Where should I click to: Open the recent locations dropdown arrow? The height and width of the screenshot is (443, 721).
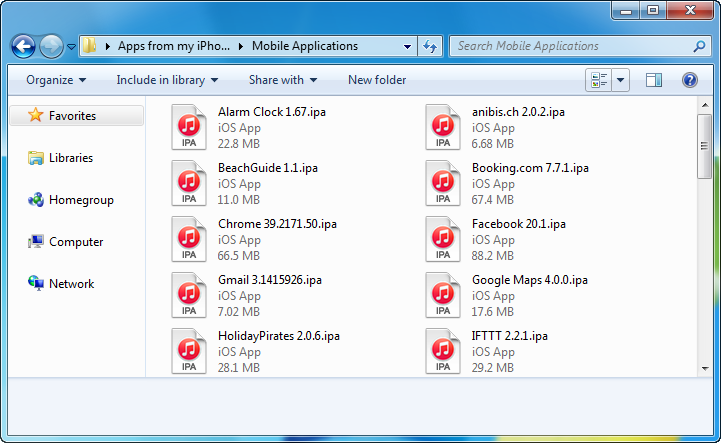click(71, 47)
